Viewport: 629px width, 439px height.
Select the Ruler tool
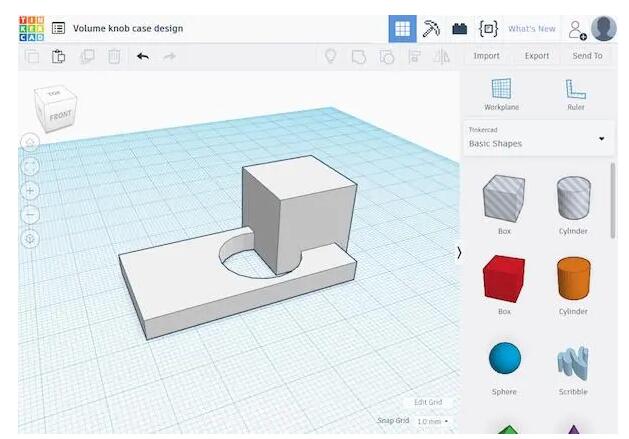(x=575, y=93)
